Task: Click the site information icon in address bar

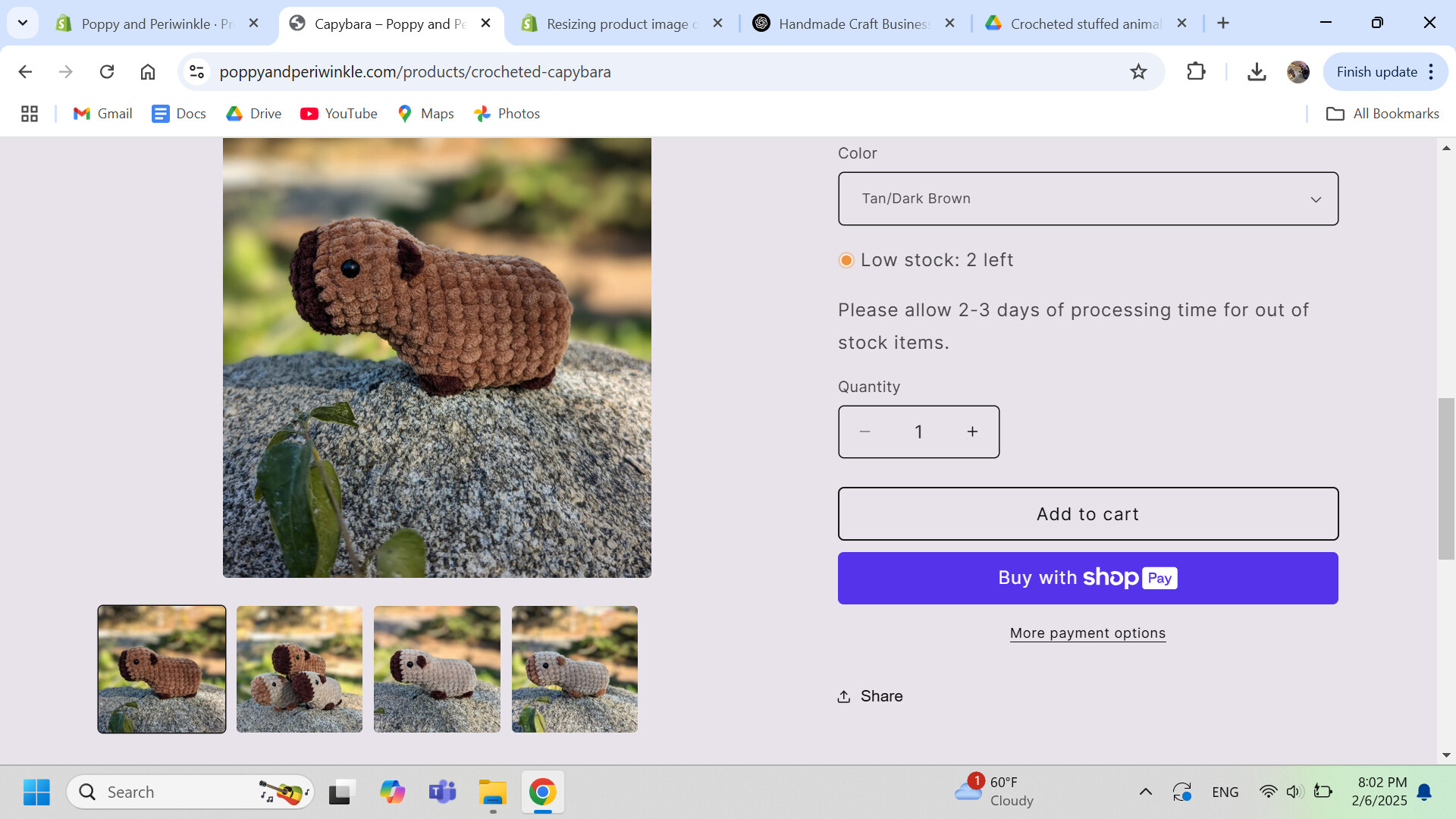Action: [197, 72]
